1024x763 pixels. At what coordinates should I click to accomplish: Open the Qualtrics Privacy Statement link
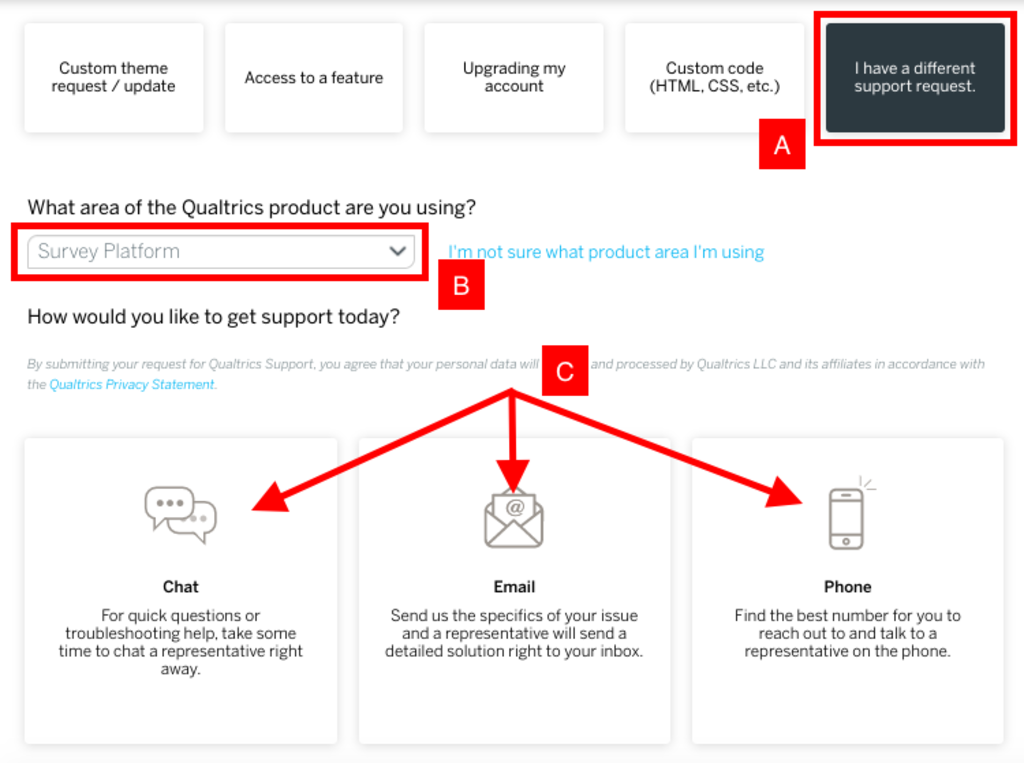click(x=131, y=383)
